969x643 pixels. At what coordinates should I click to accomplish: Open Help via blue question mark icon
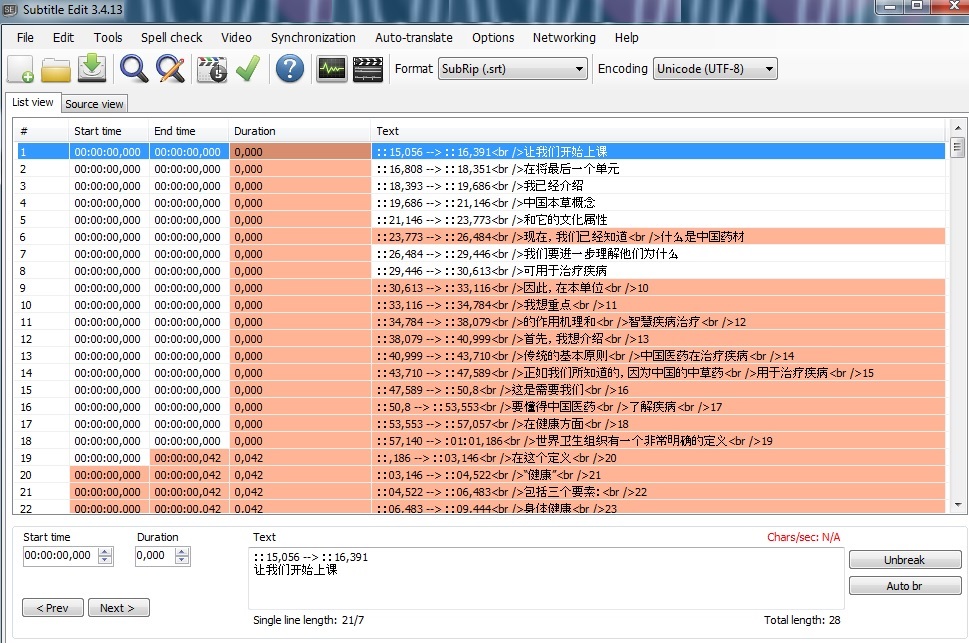click(290, 68)
